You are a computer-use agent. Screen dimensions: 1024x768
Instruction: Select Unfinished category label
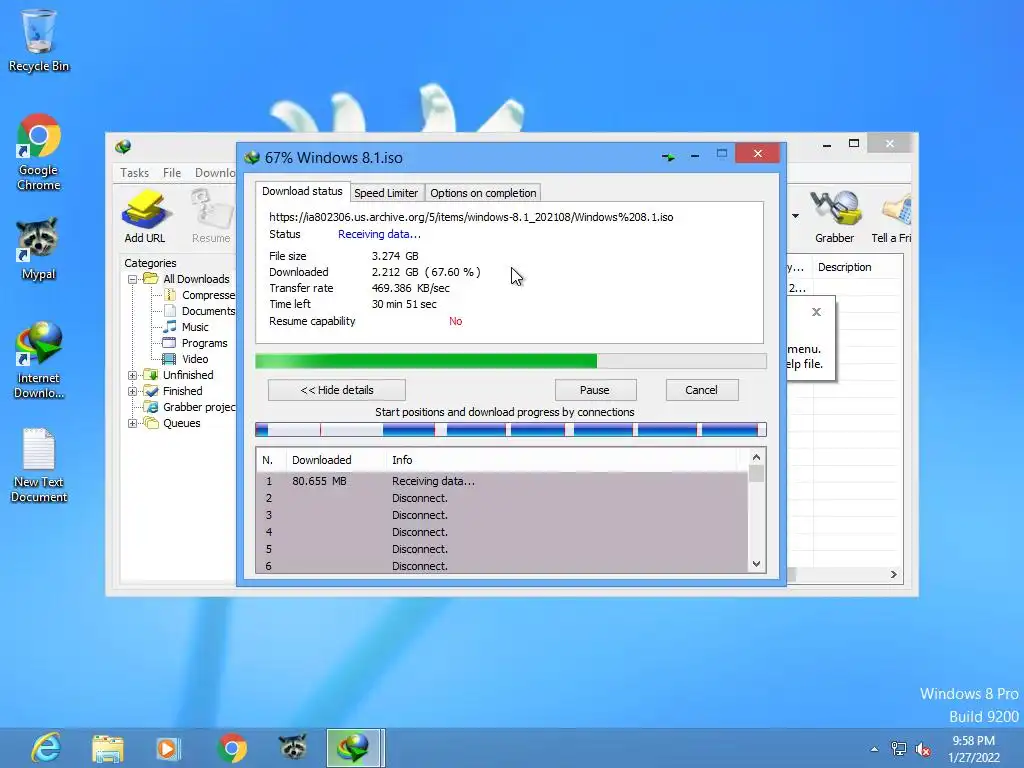[188, 375]
